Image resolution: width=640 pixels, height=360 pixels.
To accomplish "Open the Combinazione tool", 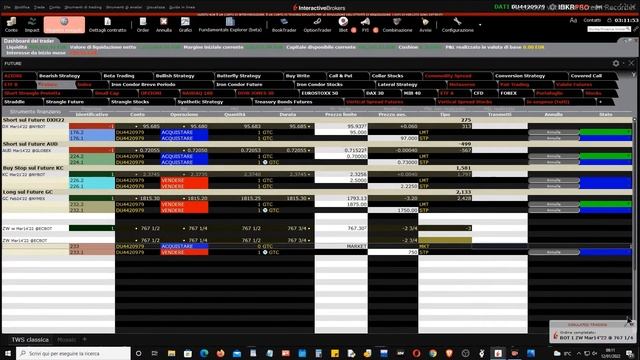I will pos(397,24).
